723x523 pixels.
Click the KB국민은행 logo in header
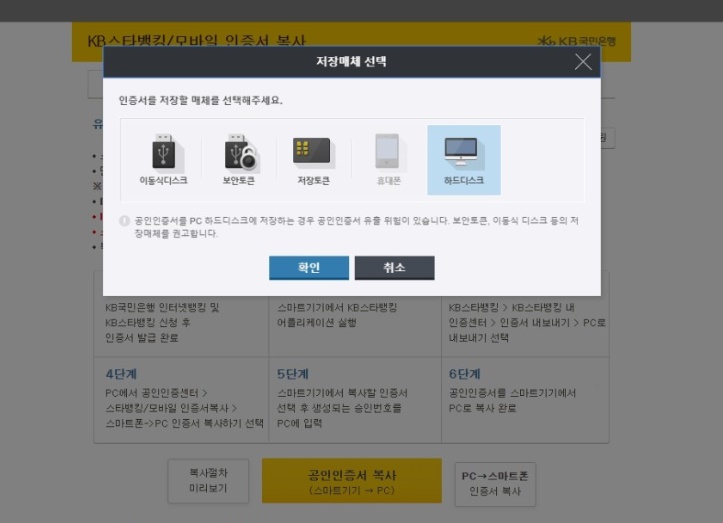(x=576, y=42)
